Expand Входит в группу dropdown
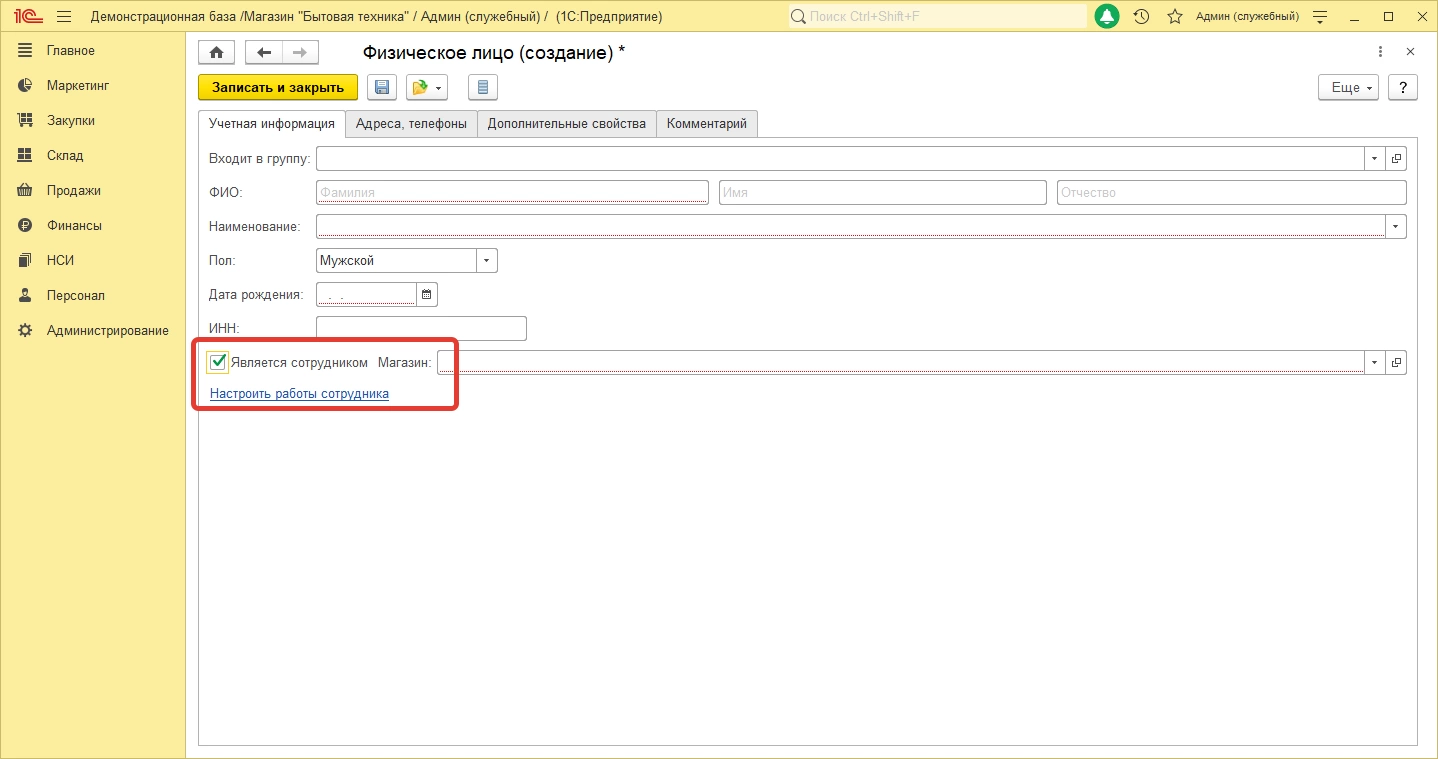Viewport: 1438px width, 759px height. (1375, 159)
